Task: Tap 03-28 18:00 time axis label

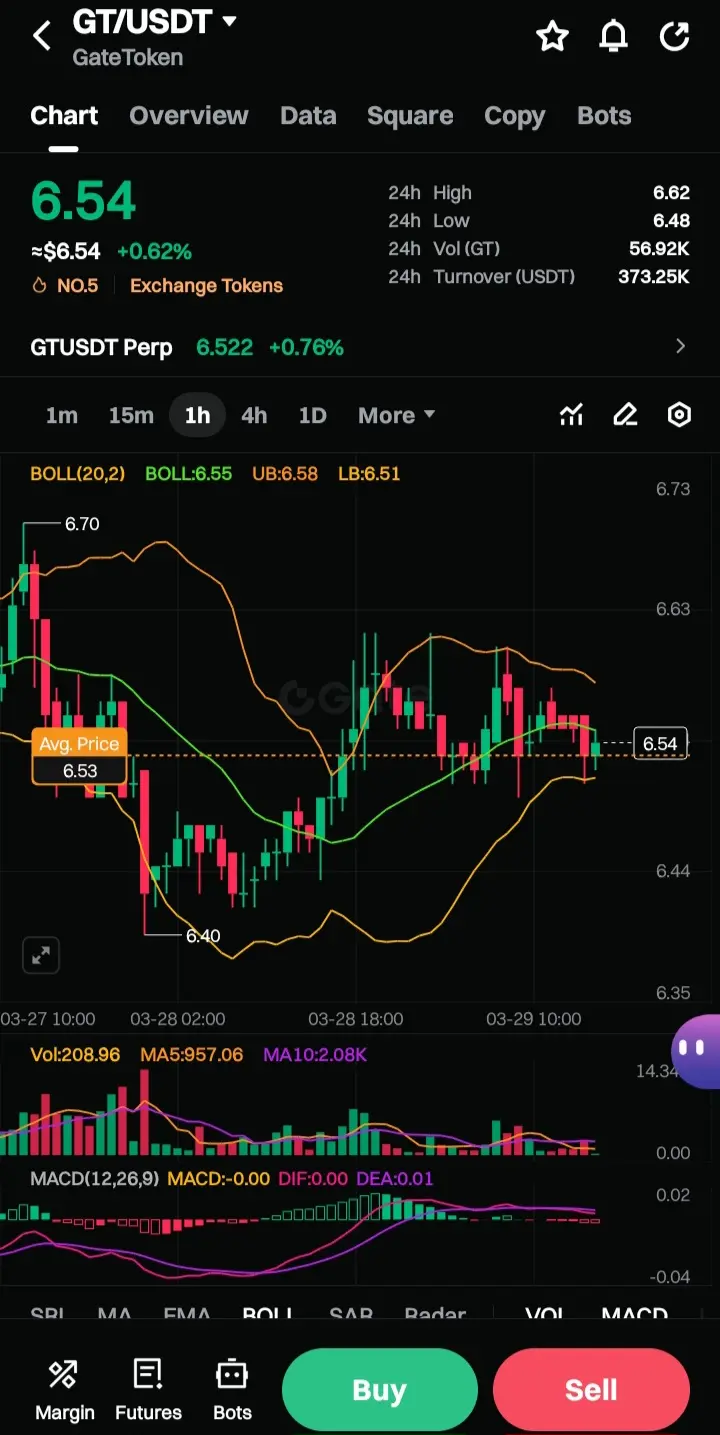Action: (356, 1019)
